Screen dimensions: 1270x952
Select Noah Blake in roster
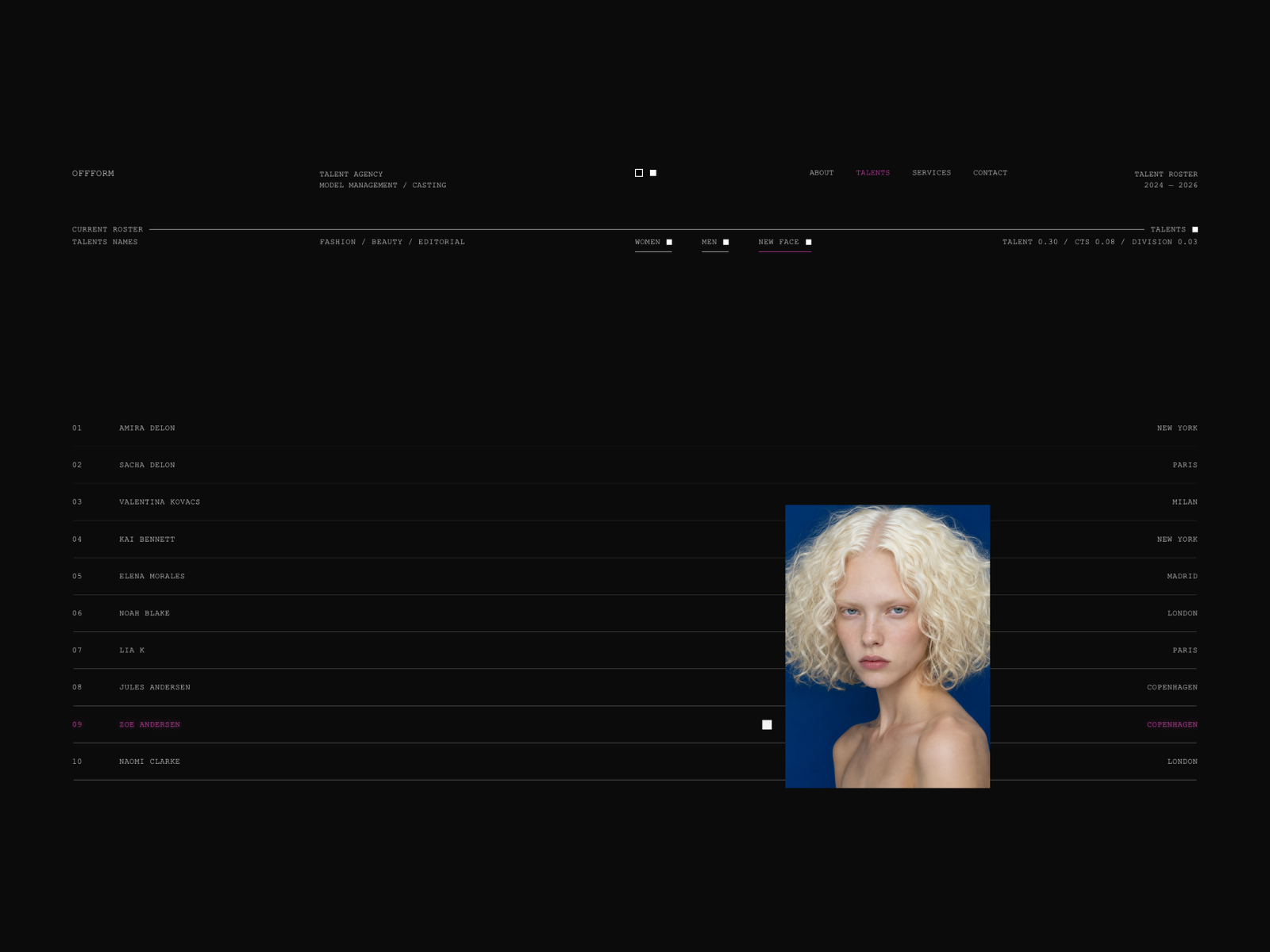[x=144, y=613]
